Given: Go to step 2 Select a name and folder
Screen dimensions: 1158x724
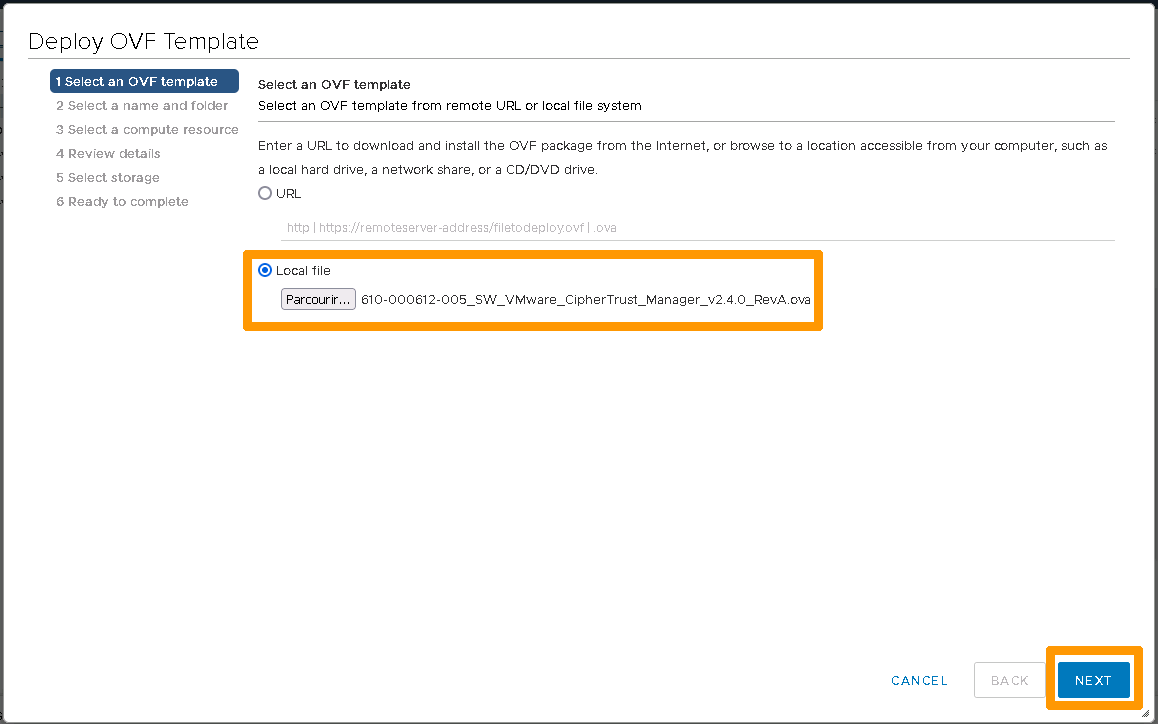Looking at the screenshot, I should pyautogui.click(x=142, y=106).
